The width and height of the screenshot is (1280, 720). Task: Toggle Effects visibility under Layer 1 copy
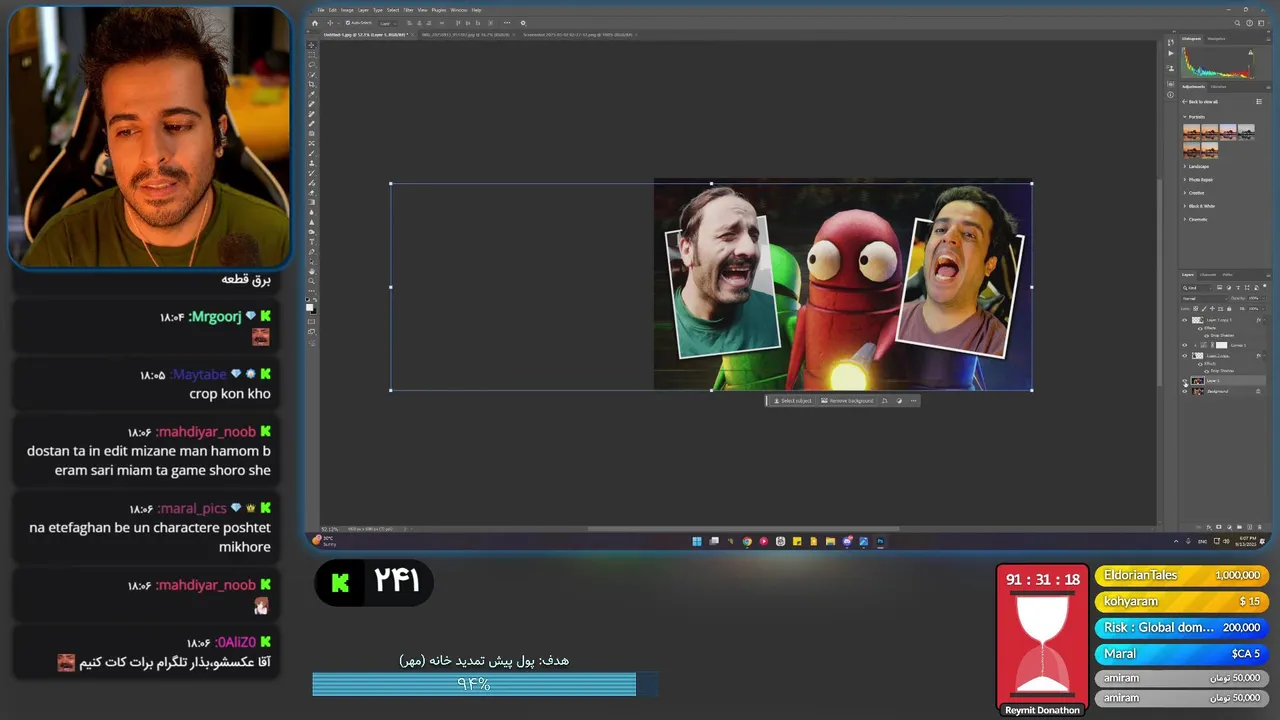[x=1200, y=364]
